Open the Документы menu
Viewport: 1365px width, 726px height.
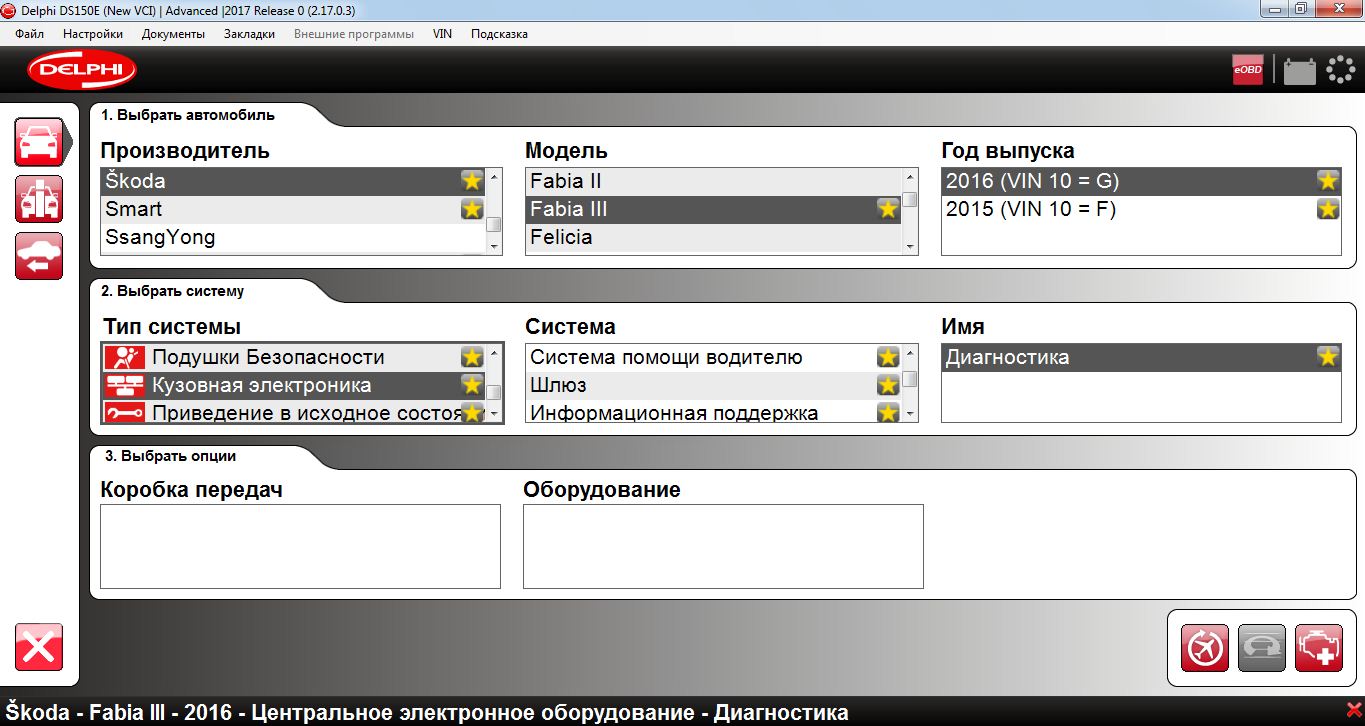pyautogui.click(x=173, y=34)
